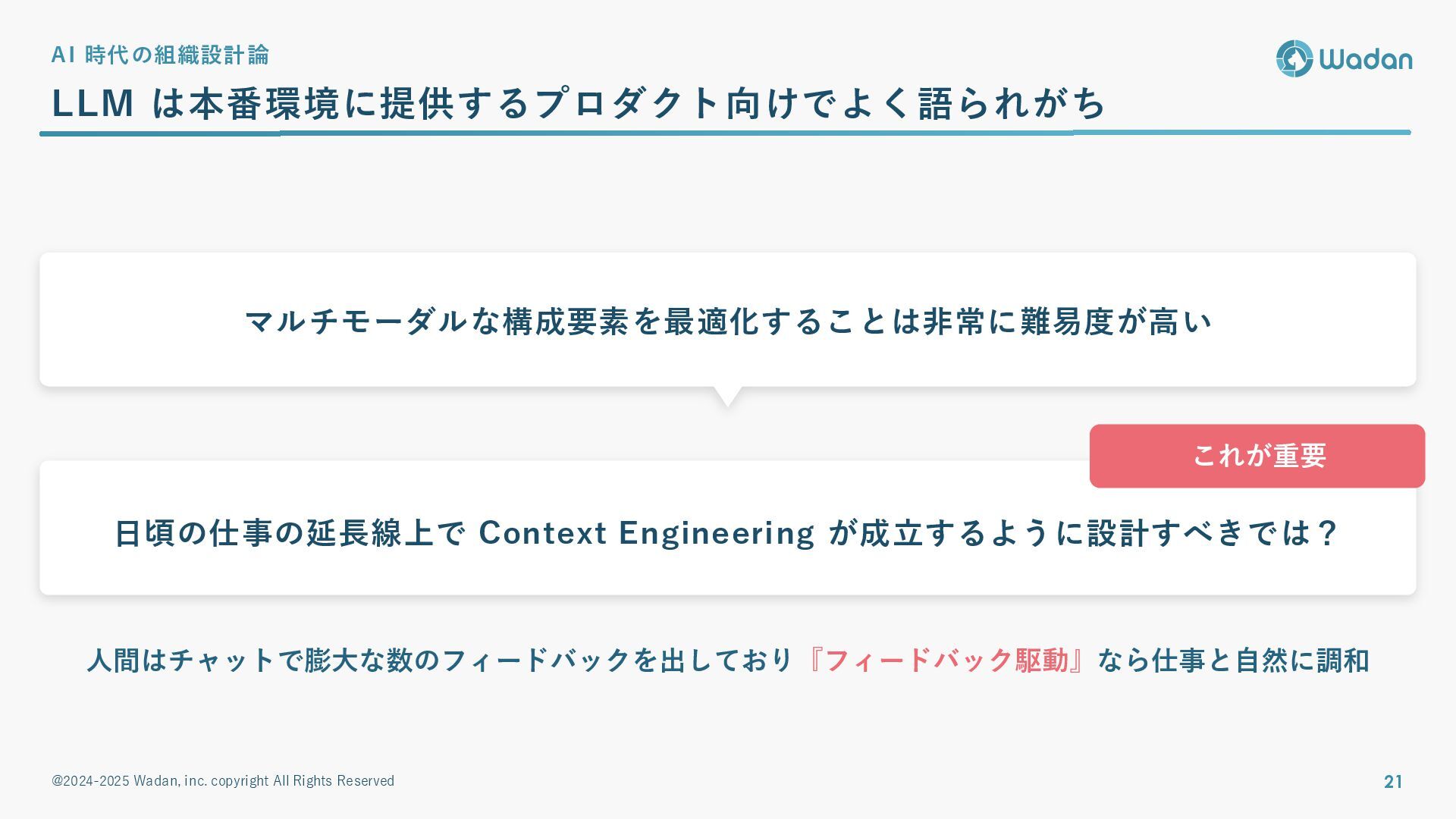This screenshot has height=819, width=1456.
Task: Click the phrase 設計すべきでは？ in lower box
Action: (x=1213, y=532)
